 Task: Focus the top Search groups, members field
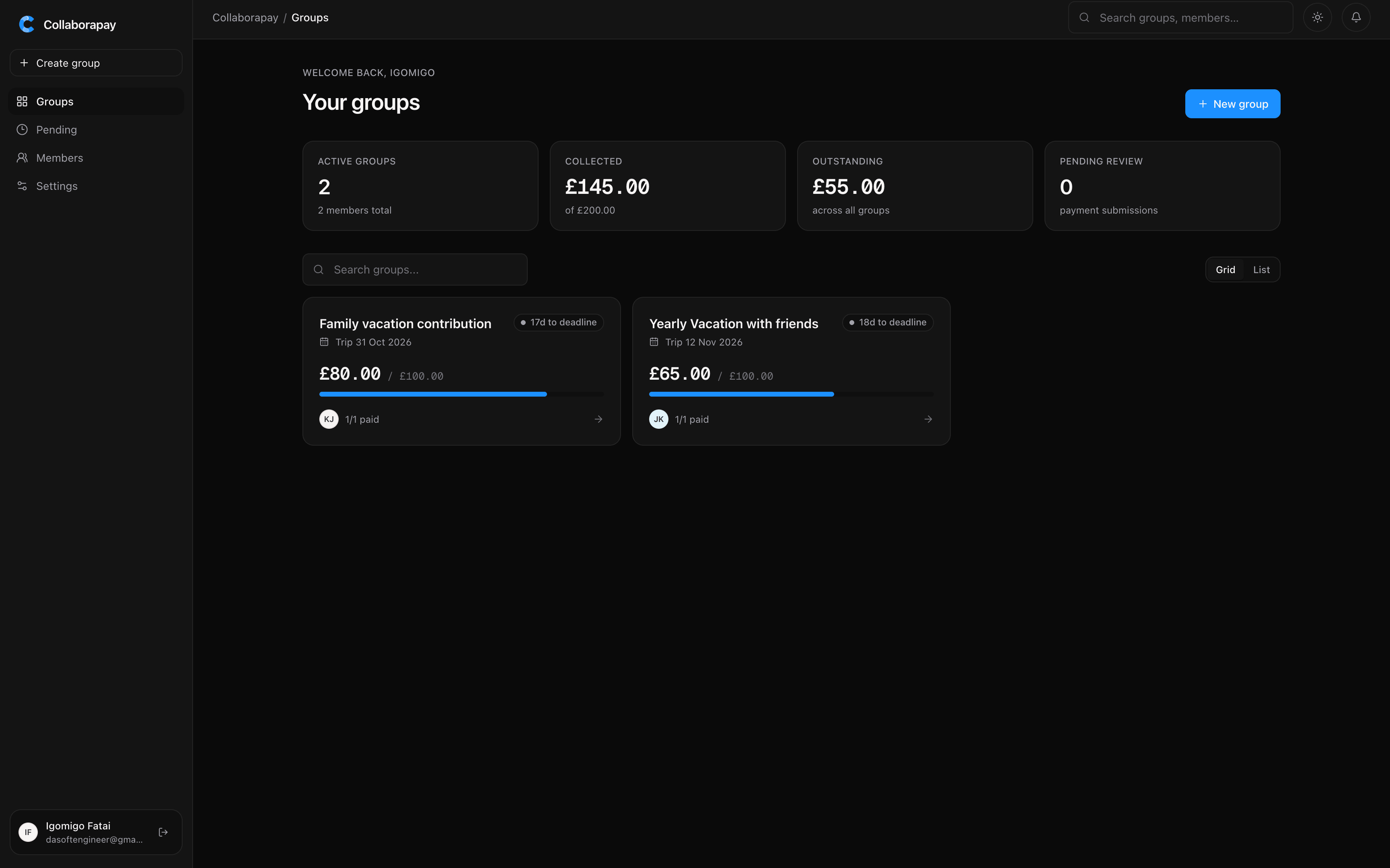click(1180, 17)
